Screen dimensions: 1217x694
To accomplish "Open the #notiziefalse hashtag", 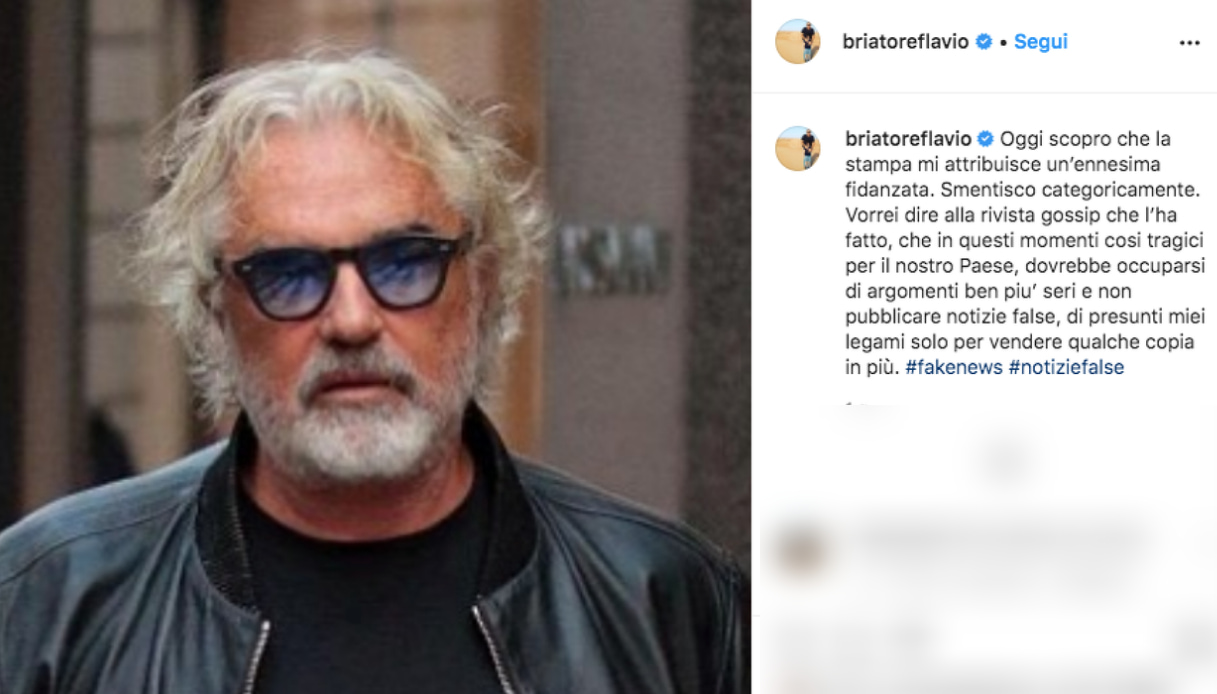I will point(1066,367).
